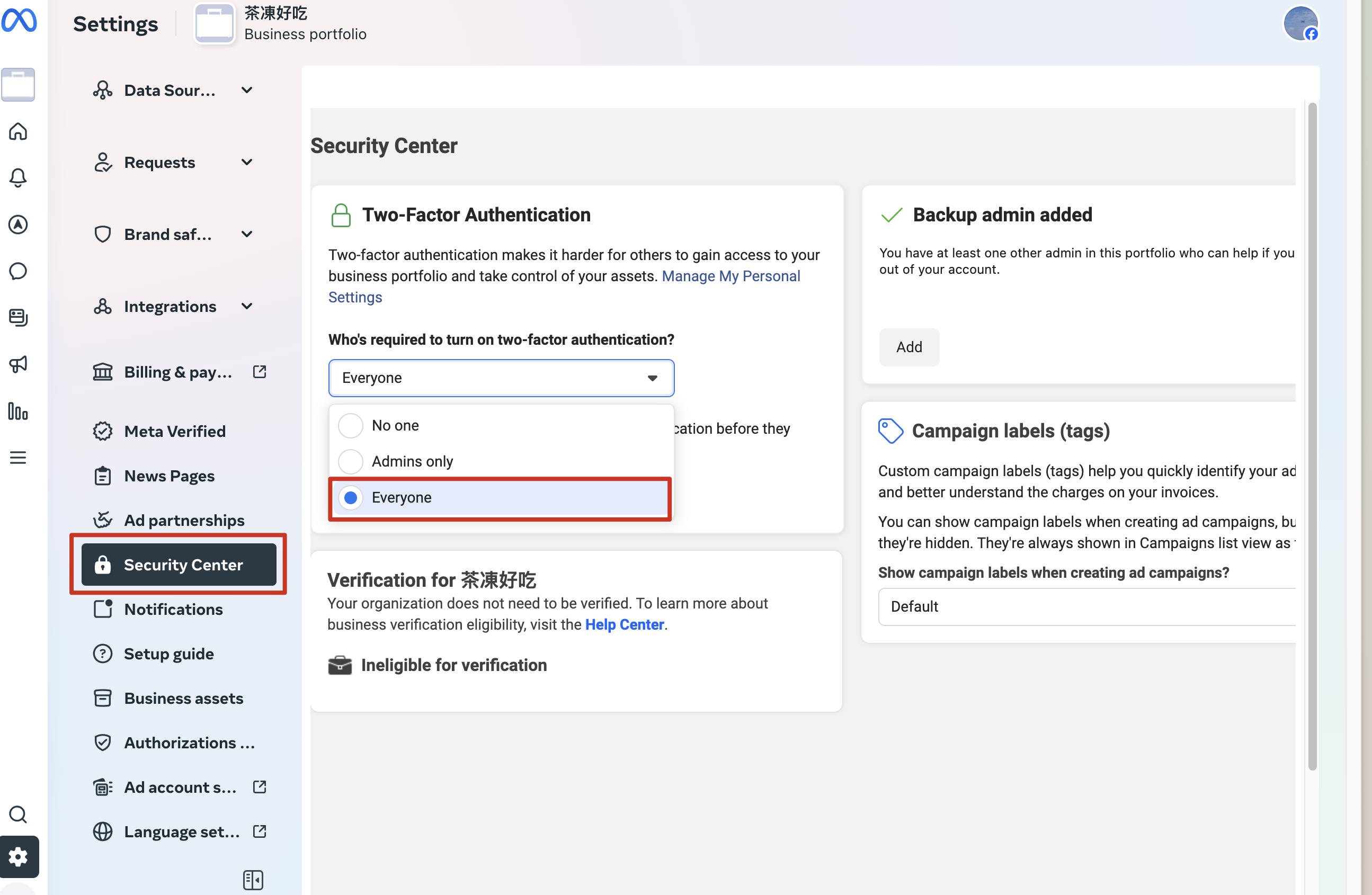1372x895 pixels.
Task: Open the all tools hamburger menu
Action: pos(18,458)
